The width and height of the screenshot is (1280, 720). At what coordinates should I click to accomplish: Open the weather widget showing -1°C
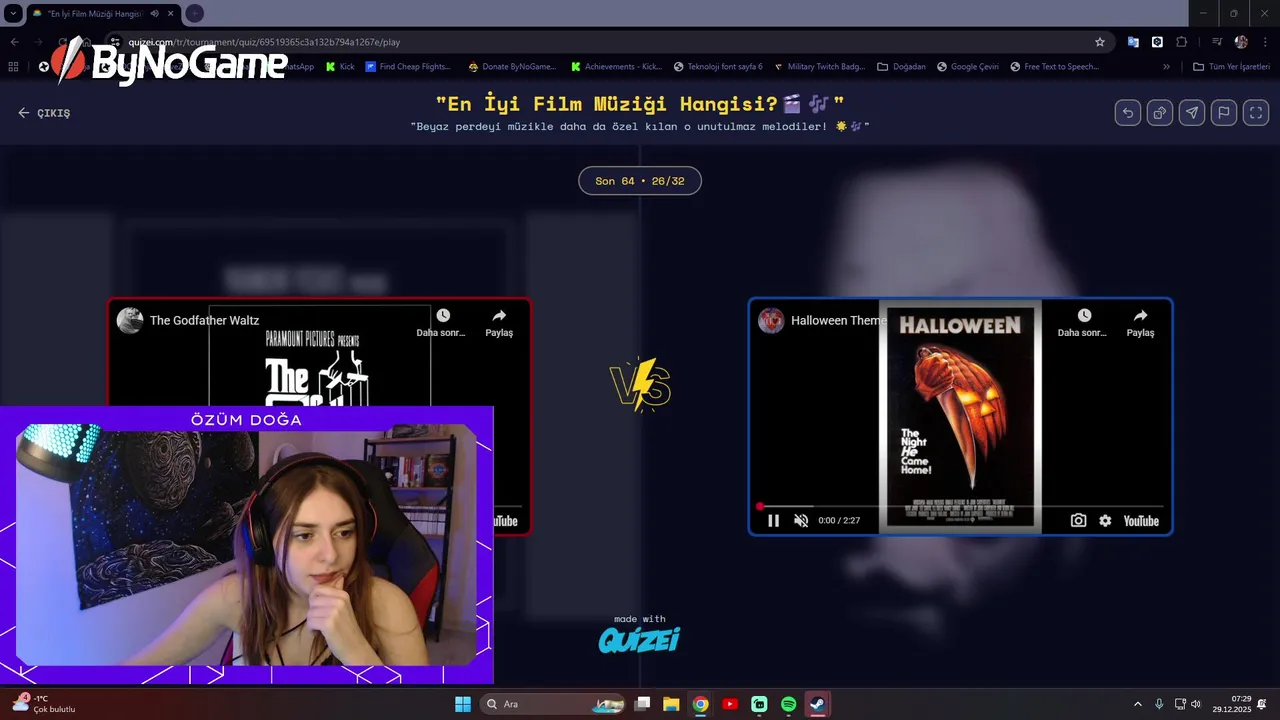coord(45,704)
